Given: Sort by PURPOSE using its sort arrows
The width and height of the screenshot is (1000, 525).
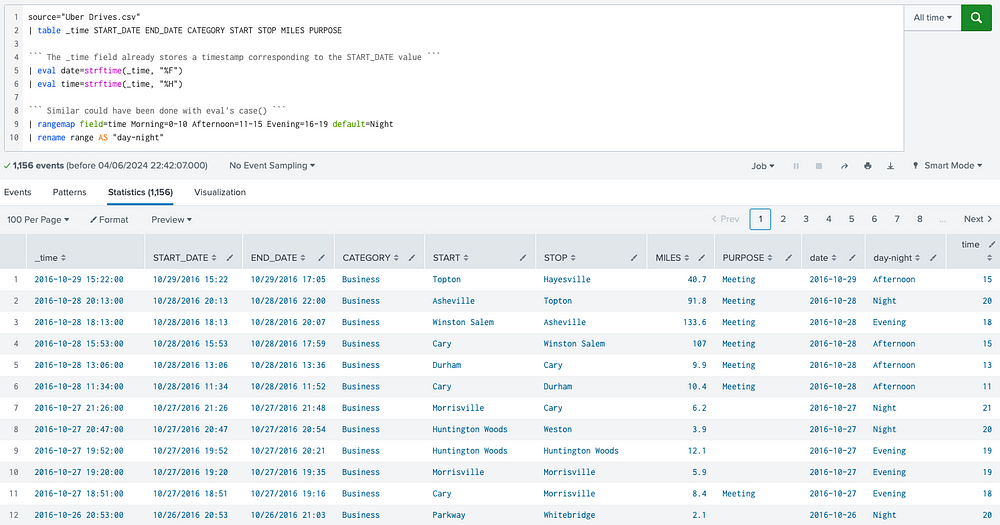Looking at the screenshot, I should 770,258.
